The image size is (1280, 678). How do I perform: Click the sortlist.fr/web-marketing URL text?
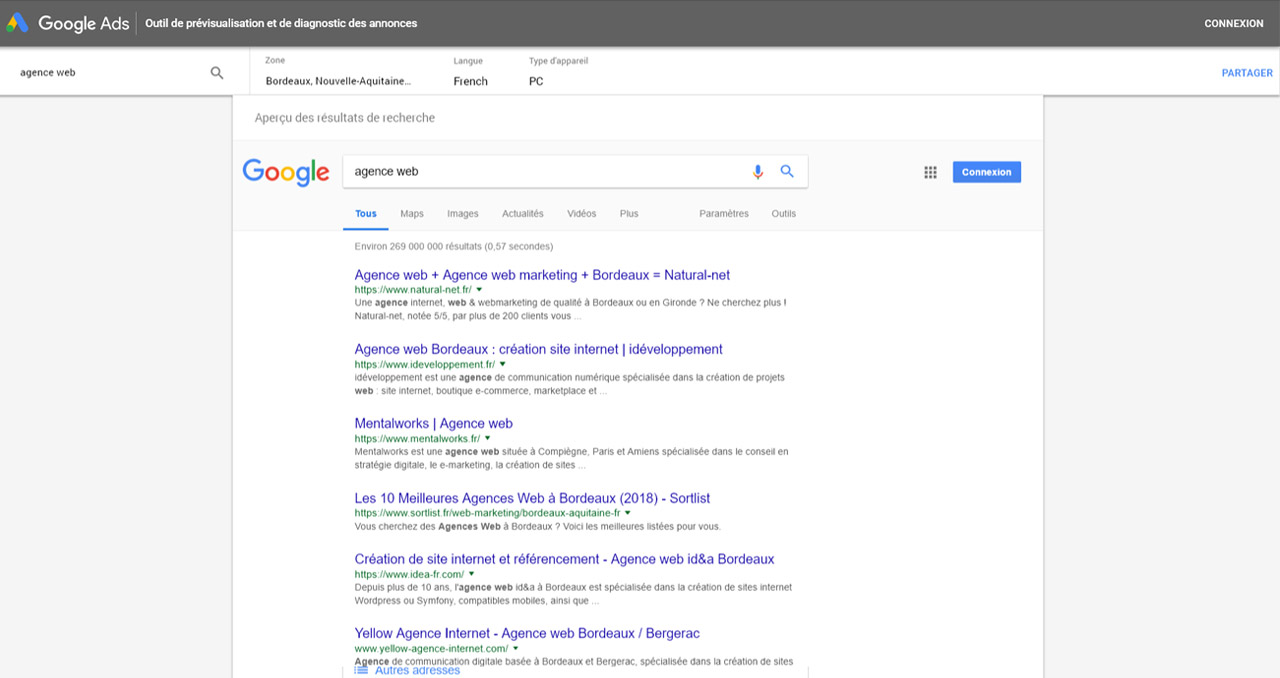coord(488,513)
